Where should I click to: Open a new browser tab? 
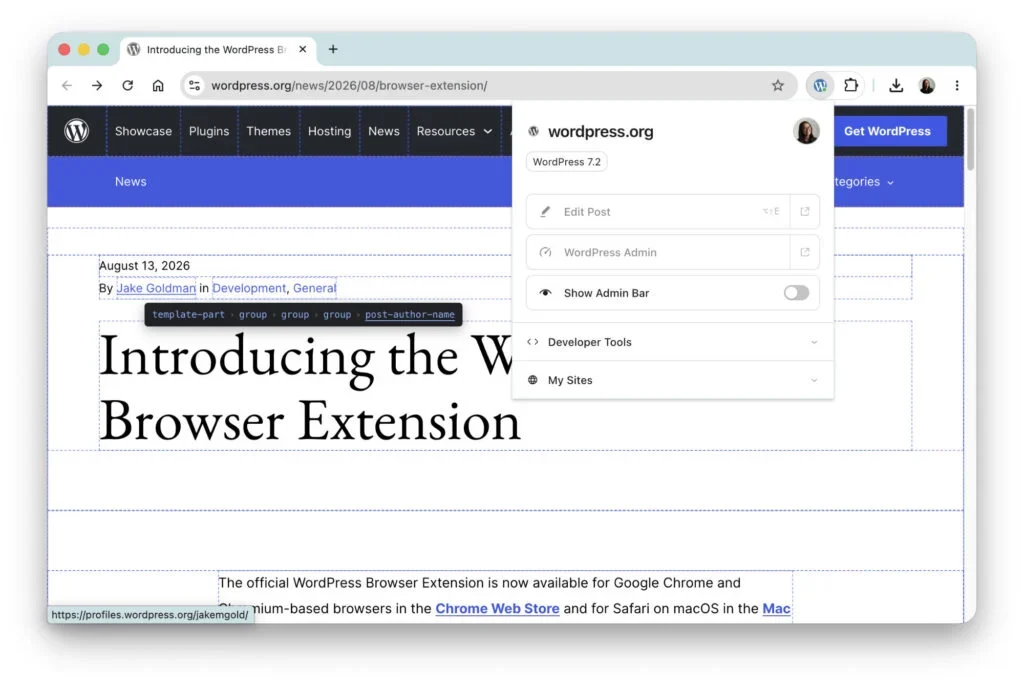click(333, 50)
